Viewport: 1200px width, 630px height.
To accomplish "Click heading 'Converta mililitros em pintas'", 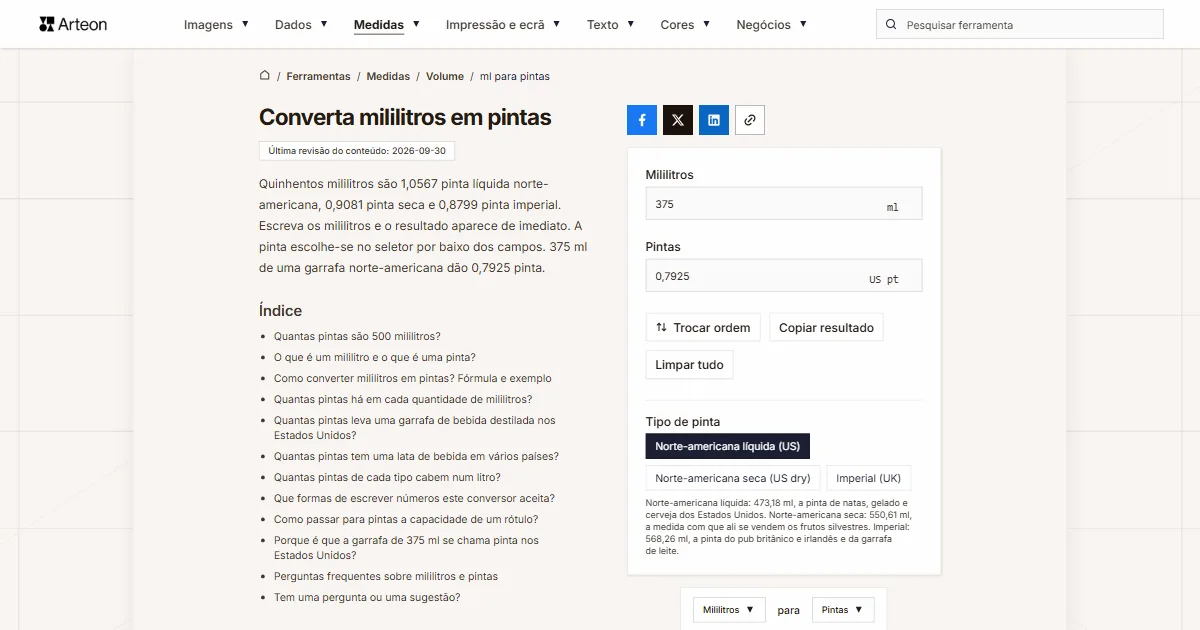I will 405,117.
